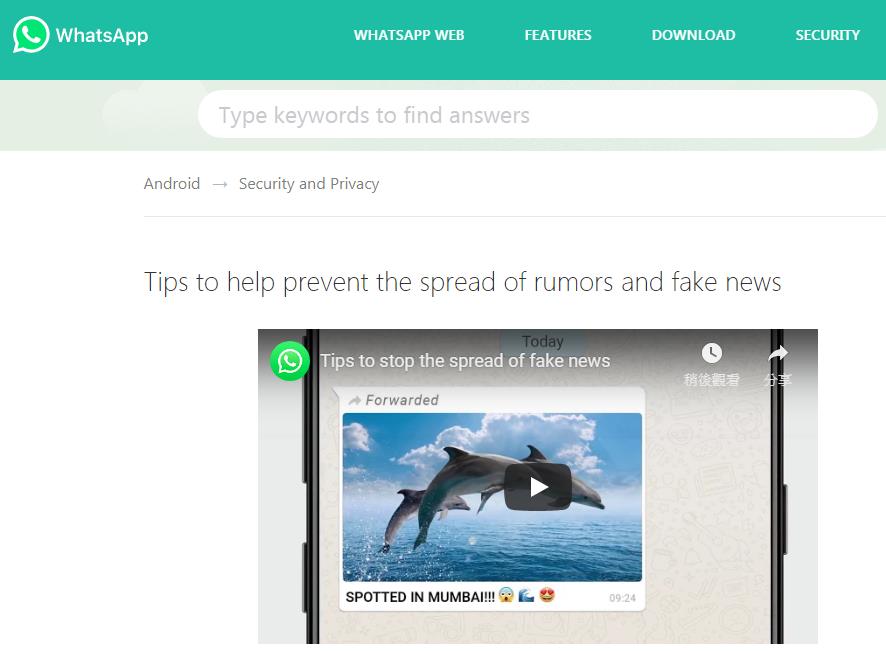
Task: Click the 09:24 message timestamp
Action: pyautogui.click(x=622, y=598)
